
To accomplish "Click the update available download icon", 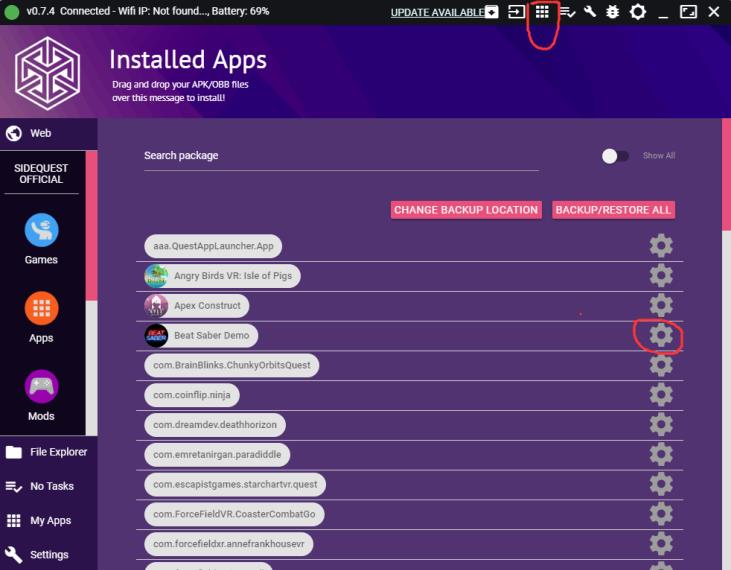I will [491, 12].
